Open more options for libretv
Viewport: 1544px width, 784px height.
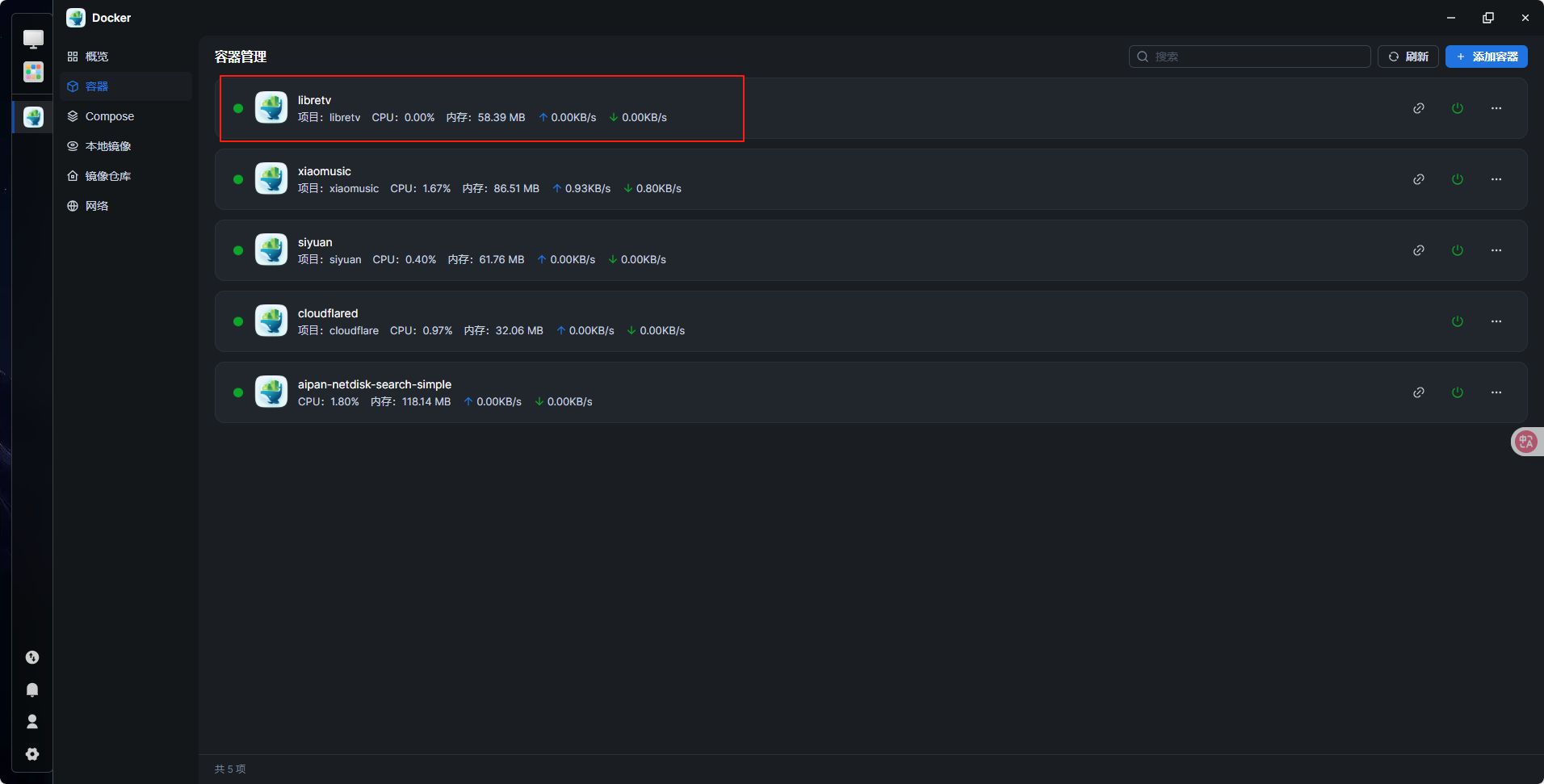click(1496, 108)
